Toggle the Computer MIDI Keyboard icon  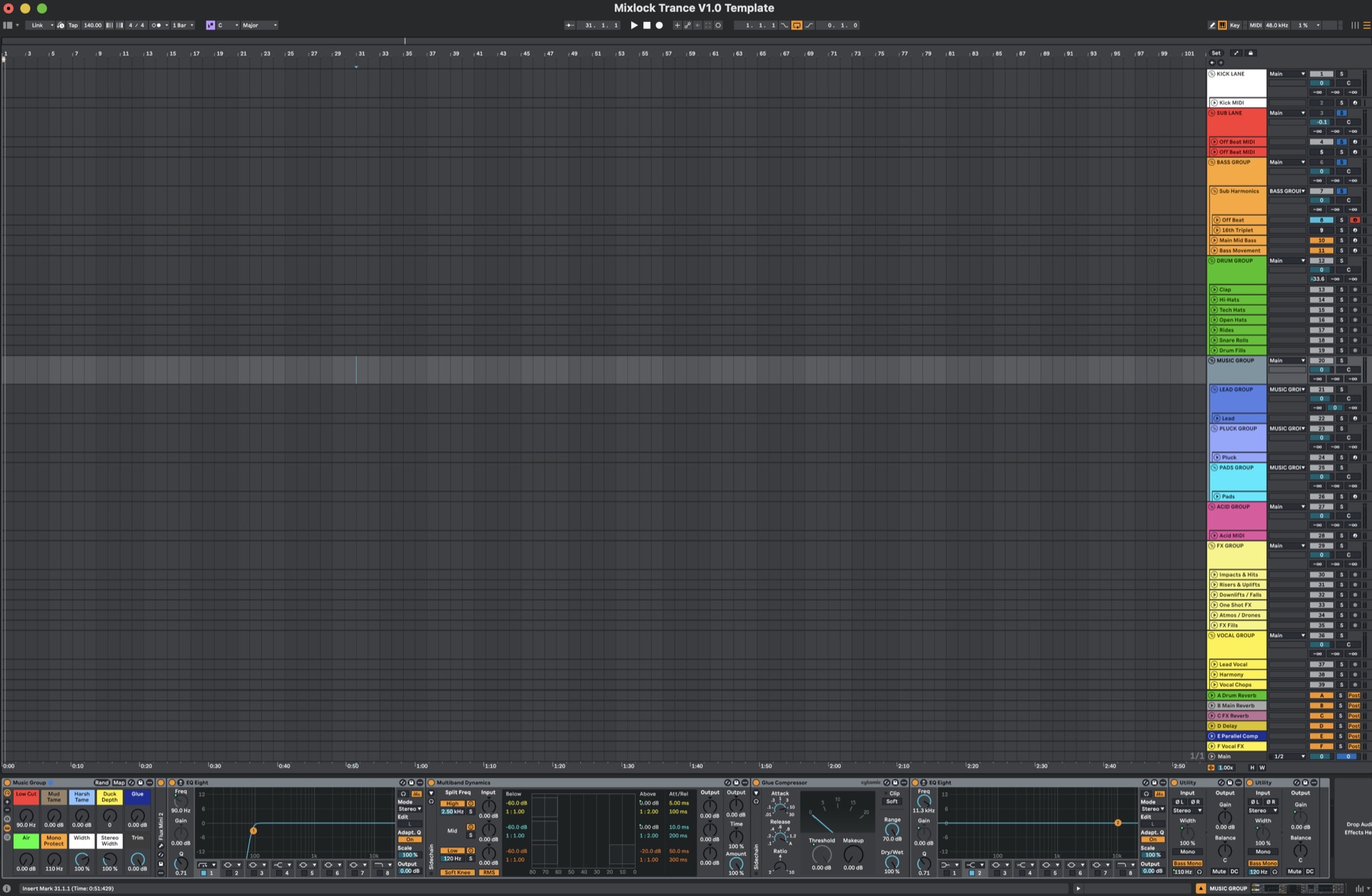click(1222, 25)
